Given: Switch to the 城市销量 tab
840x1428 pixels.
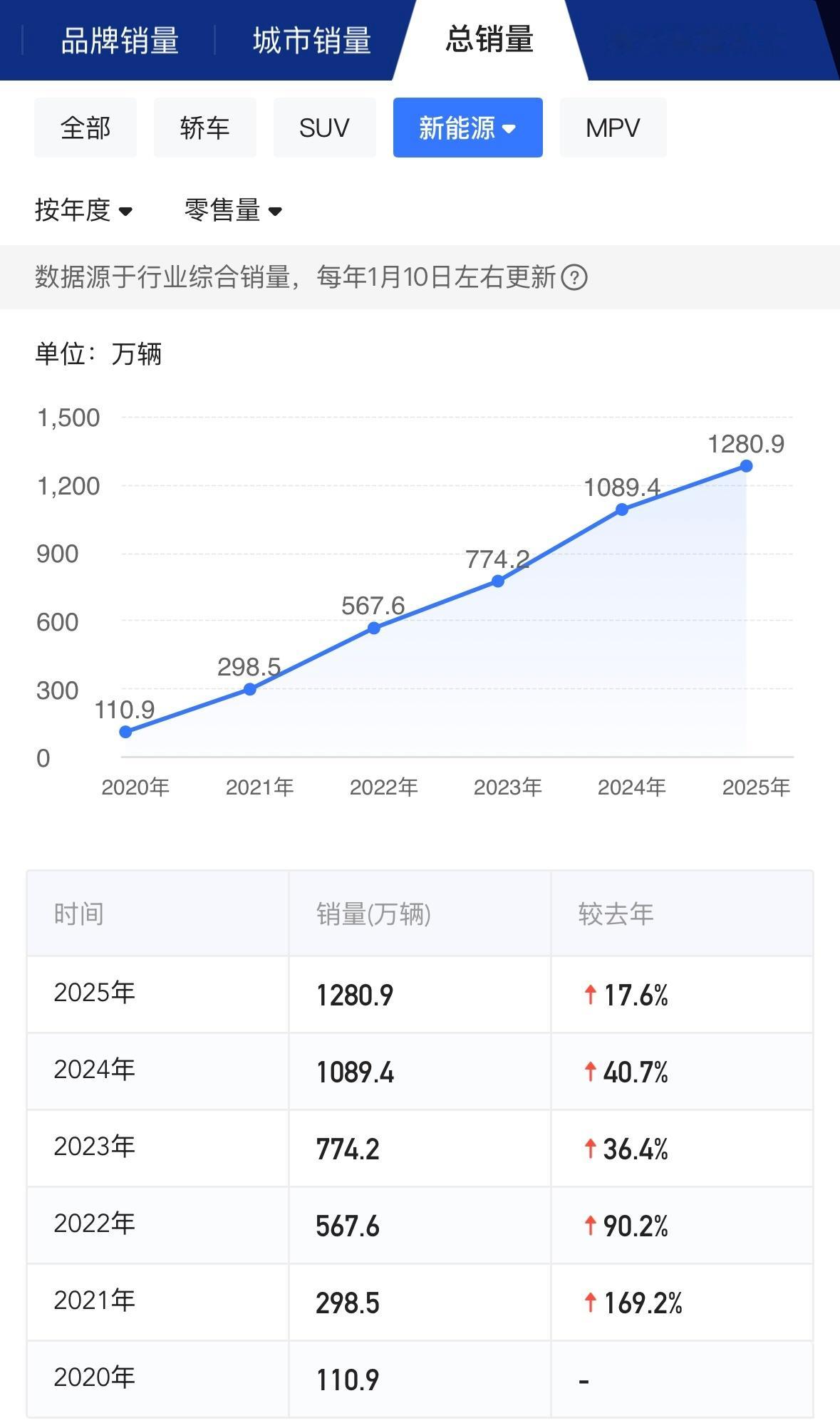Looking at the screenshot, I should (x=311, y=41).
